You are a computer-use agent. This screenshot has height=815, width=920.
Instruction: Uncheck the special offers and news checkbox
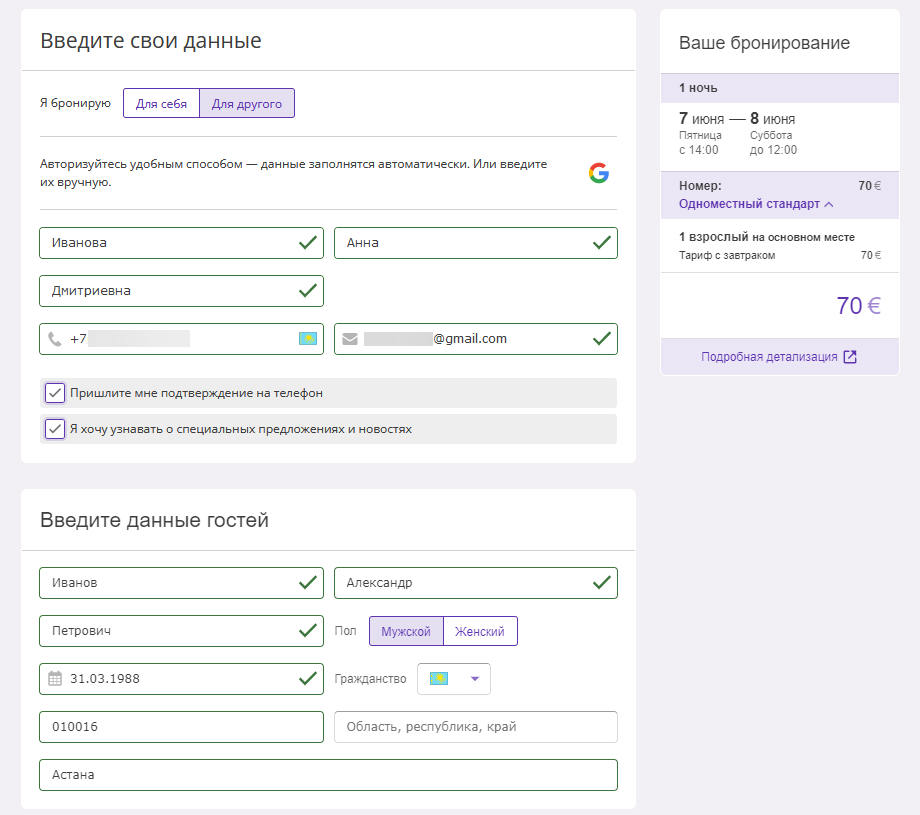tap(55, 429)
